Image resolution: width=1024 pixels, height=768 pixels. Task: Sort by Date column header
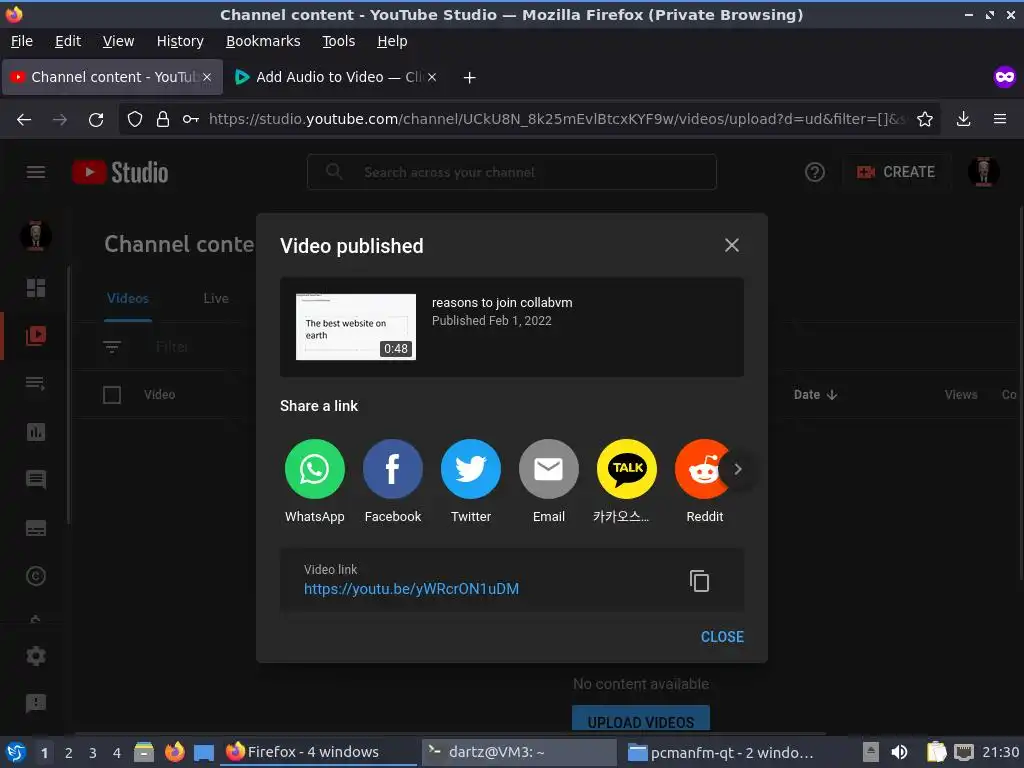tap(815, 394)
